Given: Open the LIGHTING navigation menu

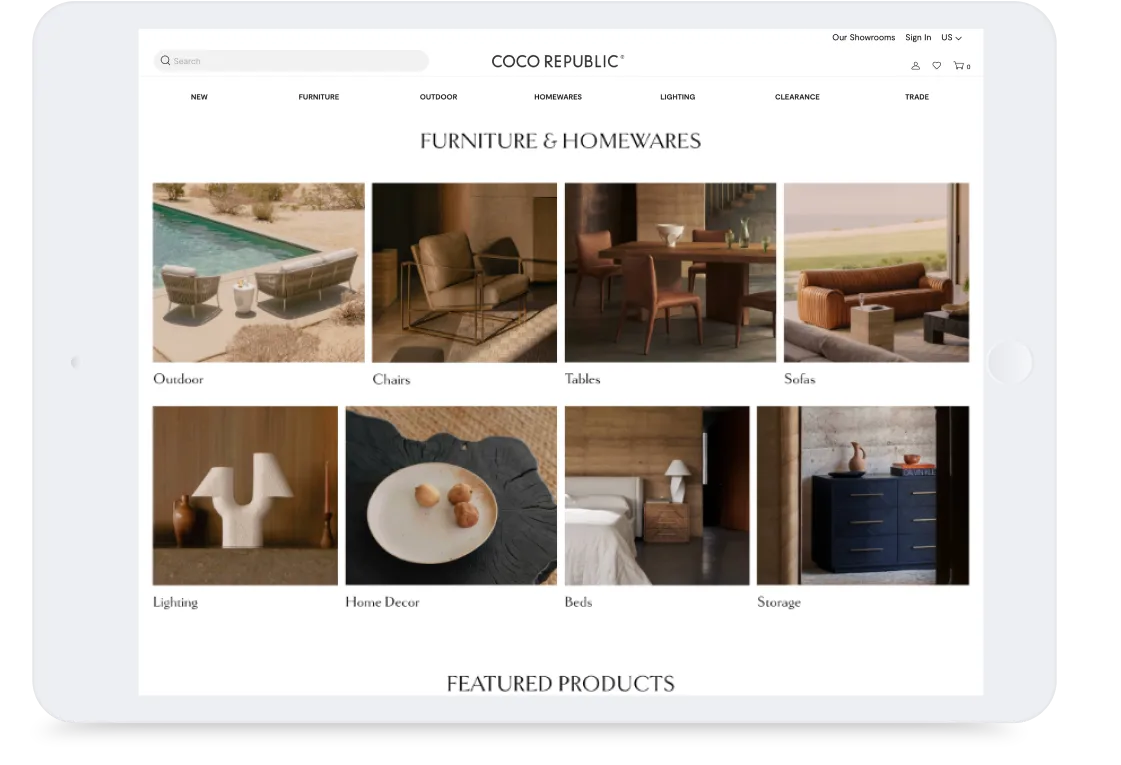Looking at the screenshot, I should [677, 97].
